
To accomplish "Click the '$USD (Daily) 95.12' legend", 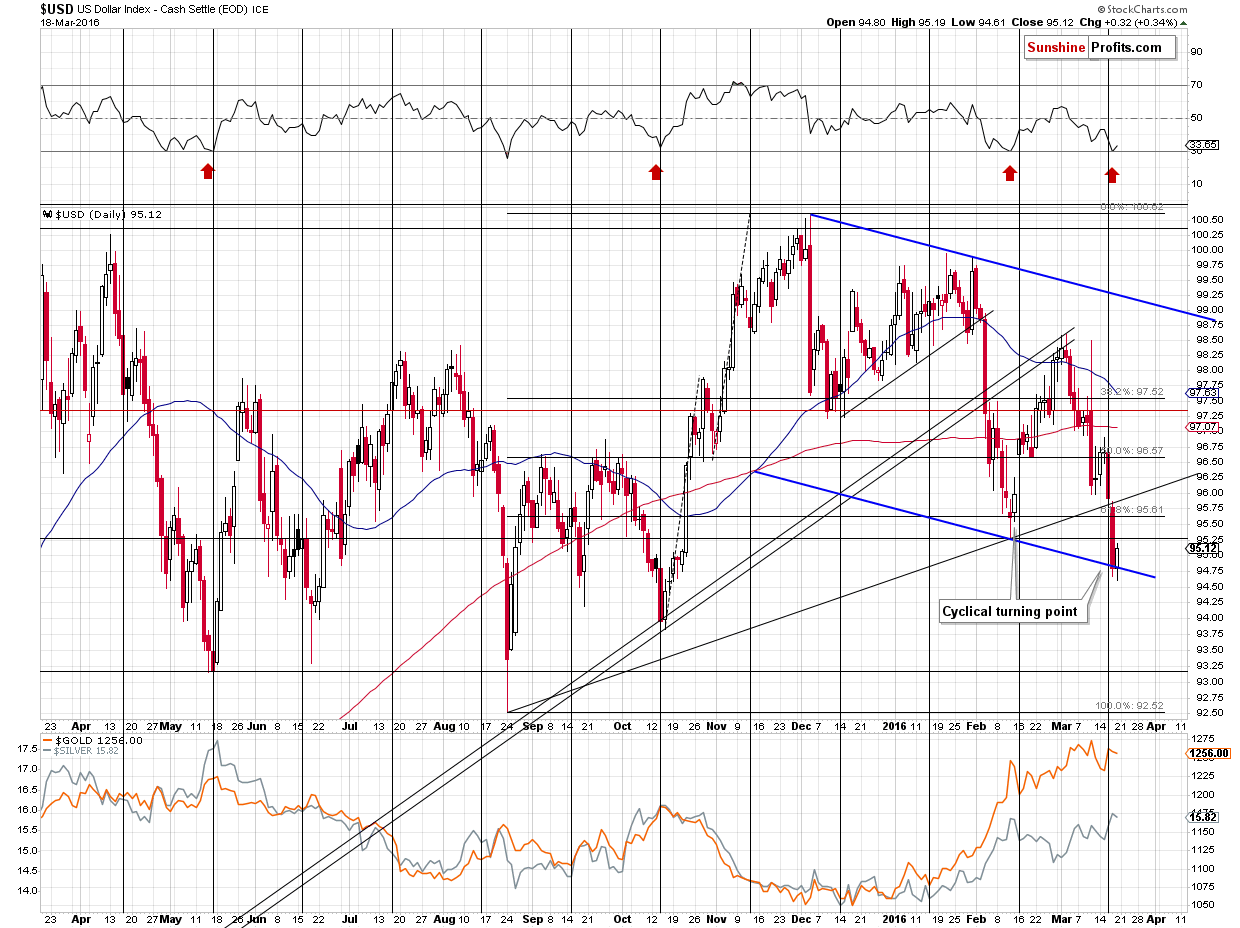I will point(108,214).
